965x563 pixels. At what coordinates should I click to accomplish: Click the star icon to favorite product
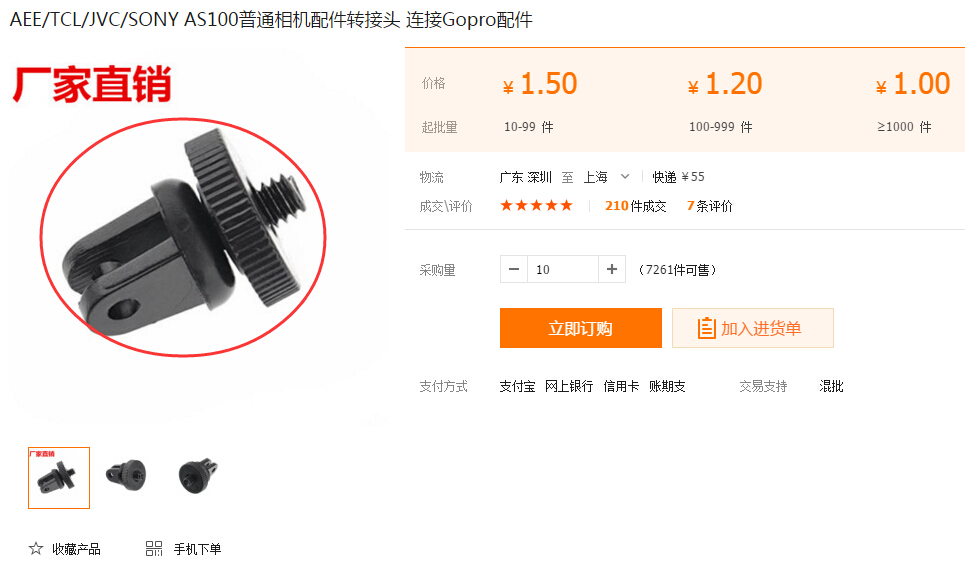[36, 548]
